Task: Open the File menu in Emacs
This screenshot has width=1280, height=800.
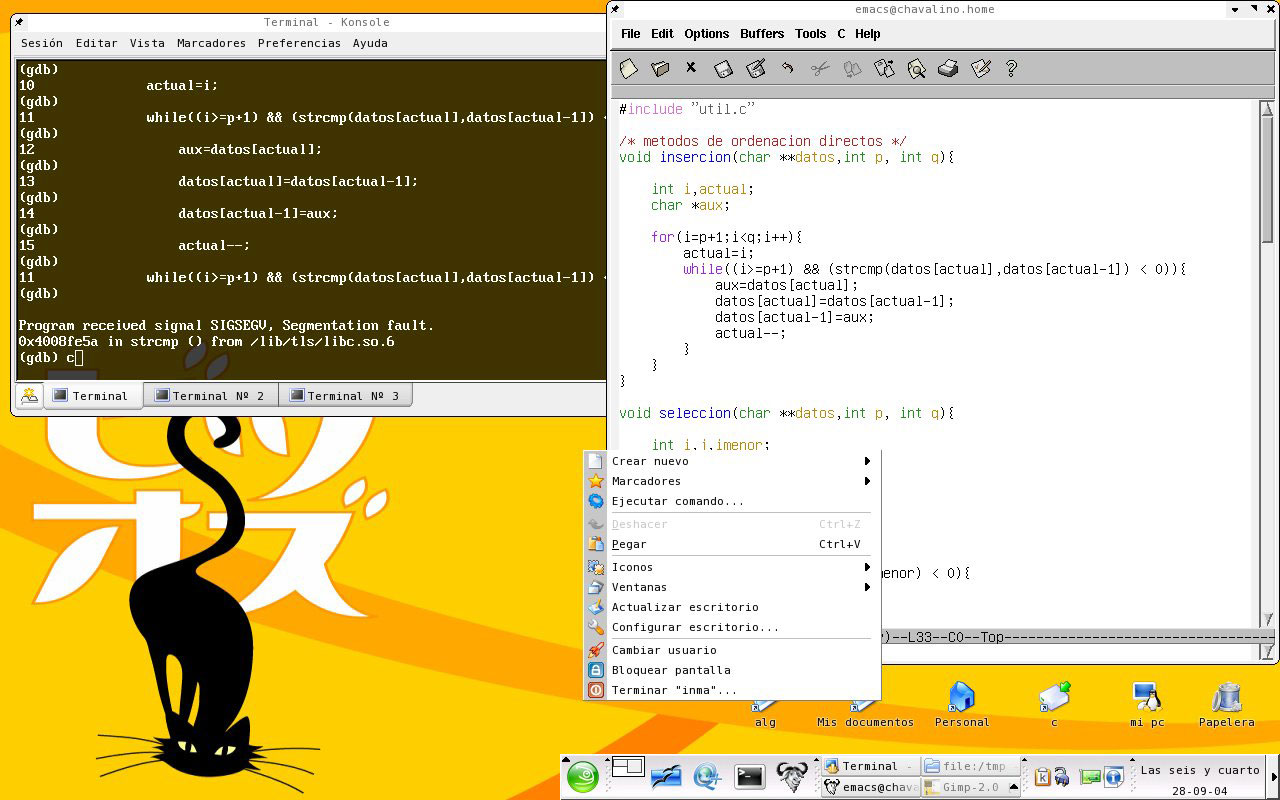Action: coord(631,34)
